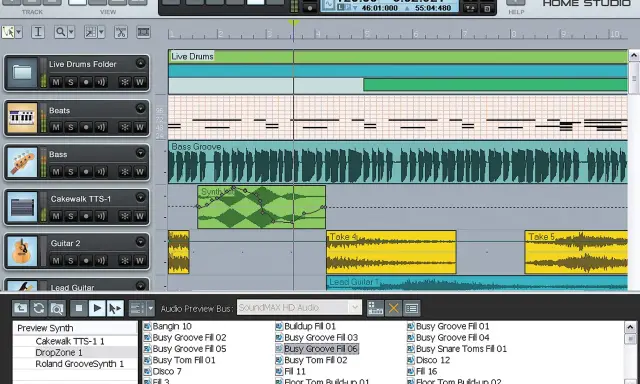
Task: Open the Audio Preview Bus combo box
Action: [299, 307]
